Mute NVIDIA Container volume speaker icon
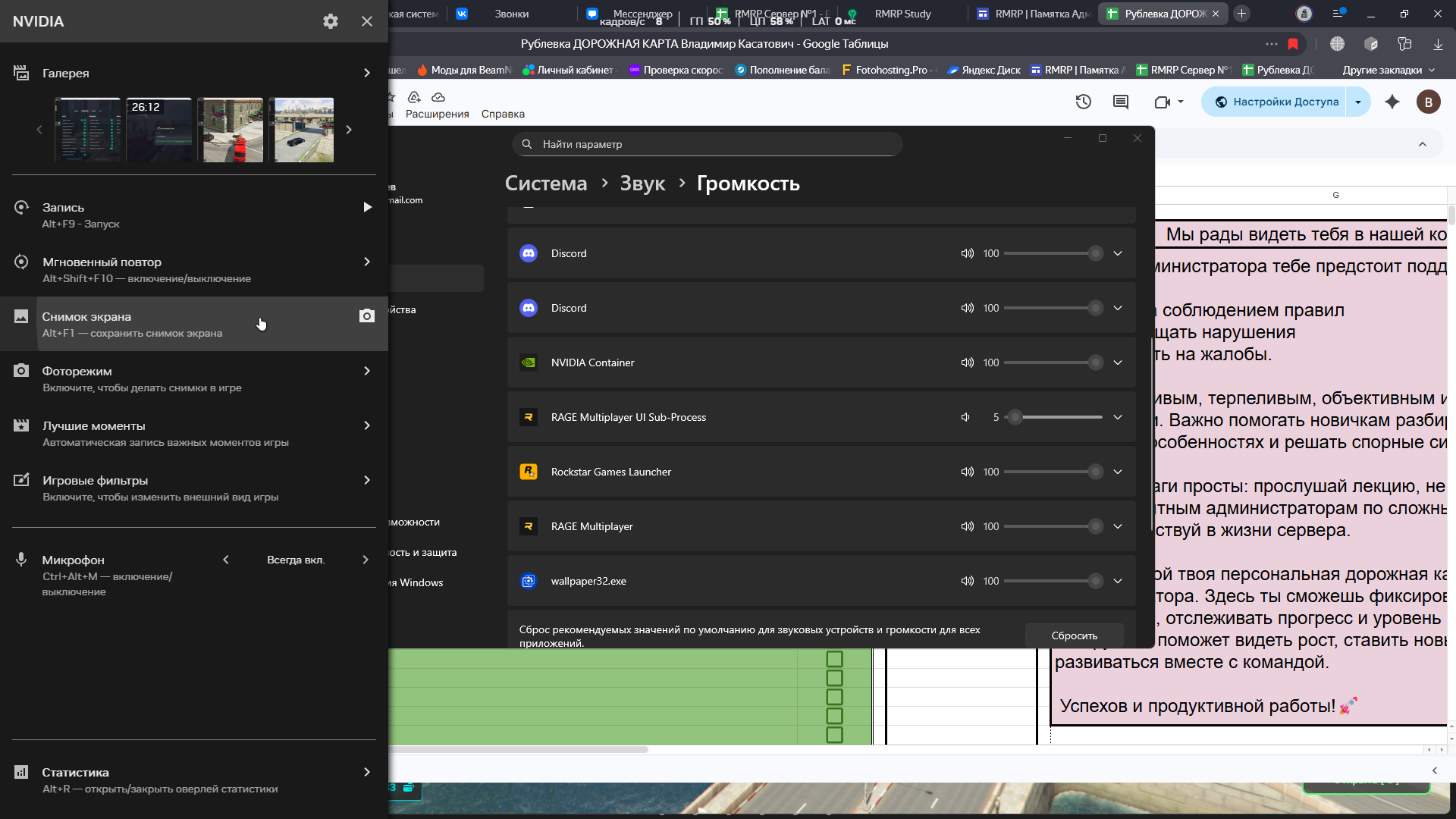This screenshot has width=1456, height=819. tap(967, 362)
